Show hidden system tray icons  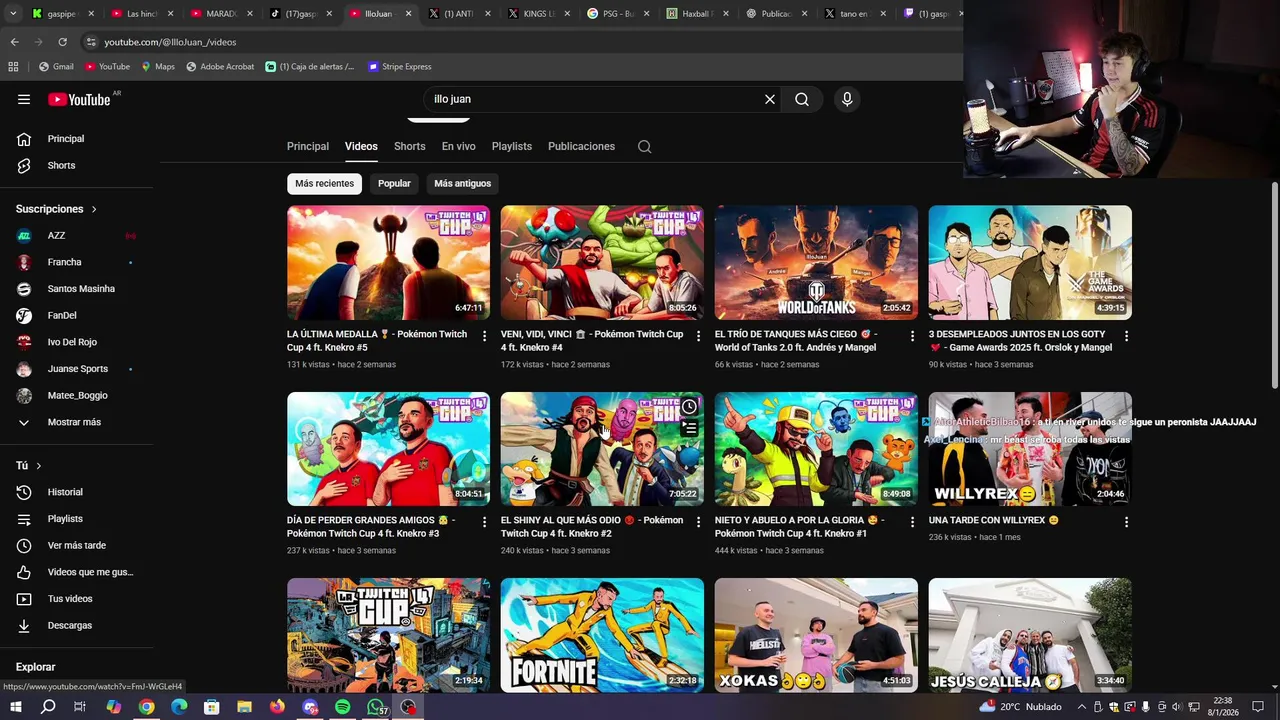point(1082,707)
